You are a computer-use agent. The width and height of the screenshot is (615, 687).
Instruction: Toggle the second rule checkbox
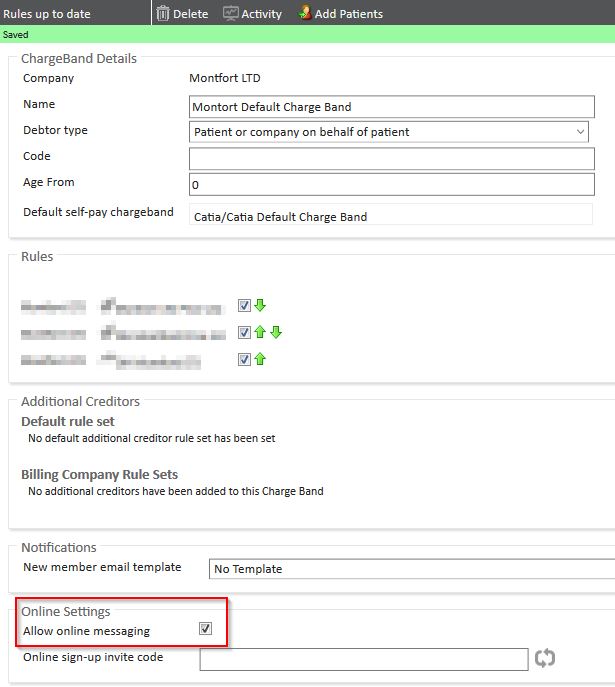point(244,333)
